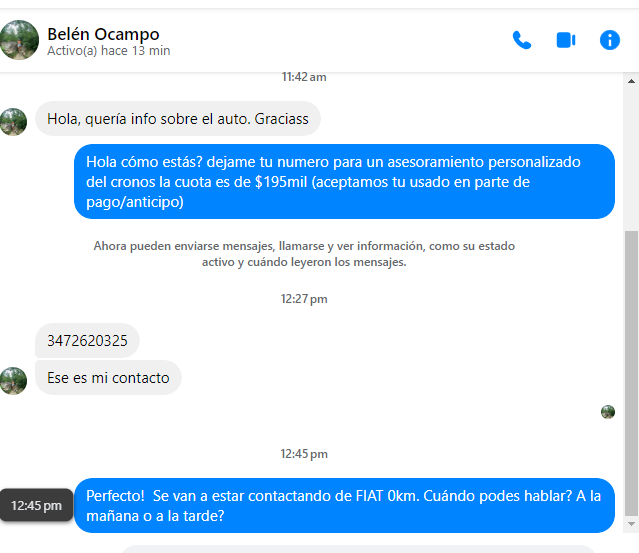Start a voice call with Belén Ocampo
This screenshot has height=553, width=639.
pyautogui.click(x=522, y=40)
